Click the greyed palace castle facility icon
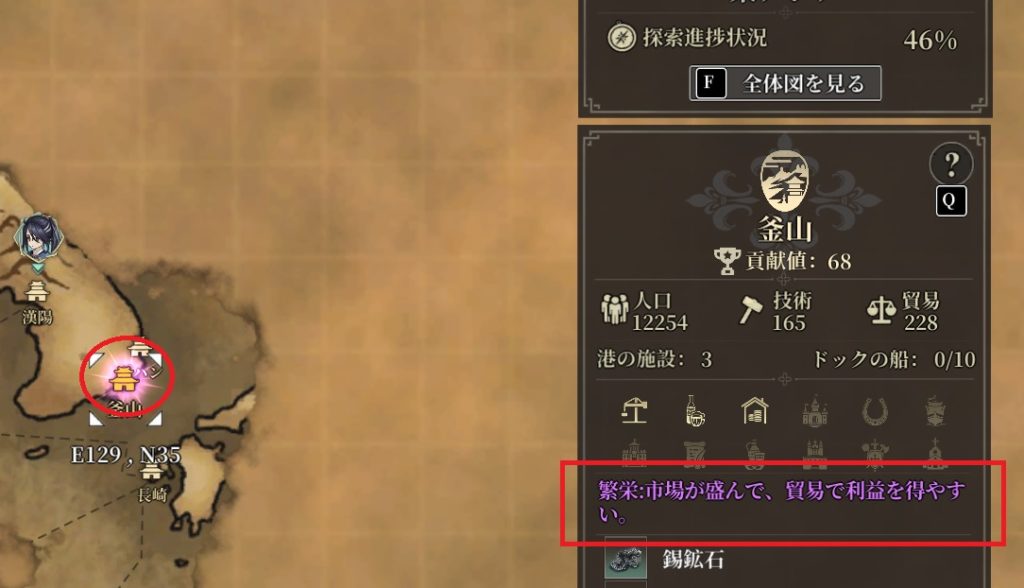This screenshot has height=588, width=1024. tap(814, 412)
